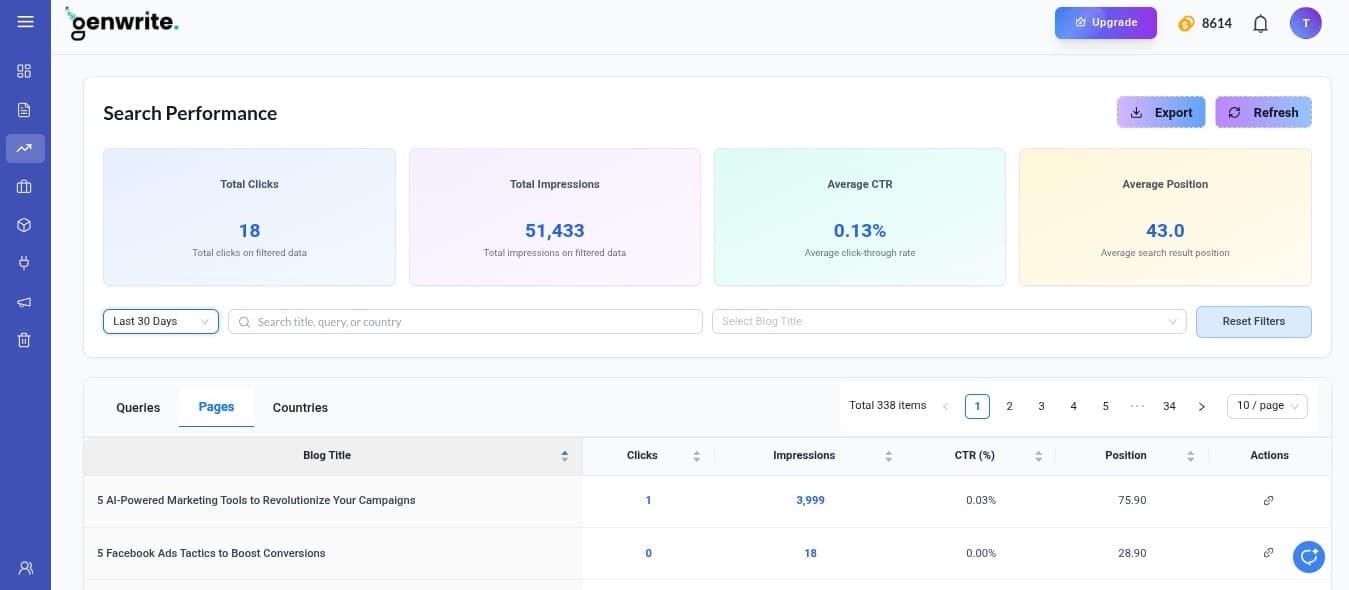1349x590 pixels.
Task: Switch to the Countries tab
Action: [300, 407]
